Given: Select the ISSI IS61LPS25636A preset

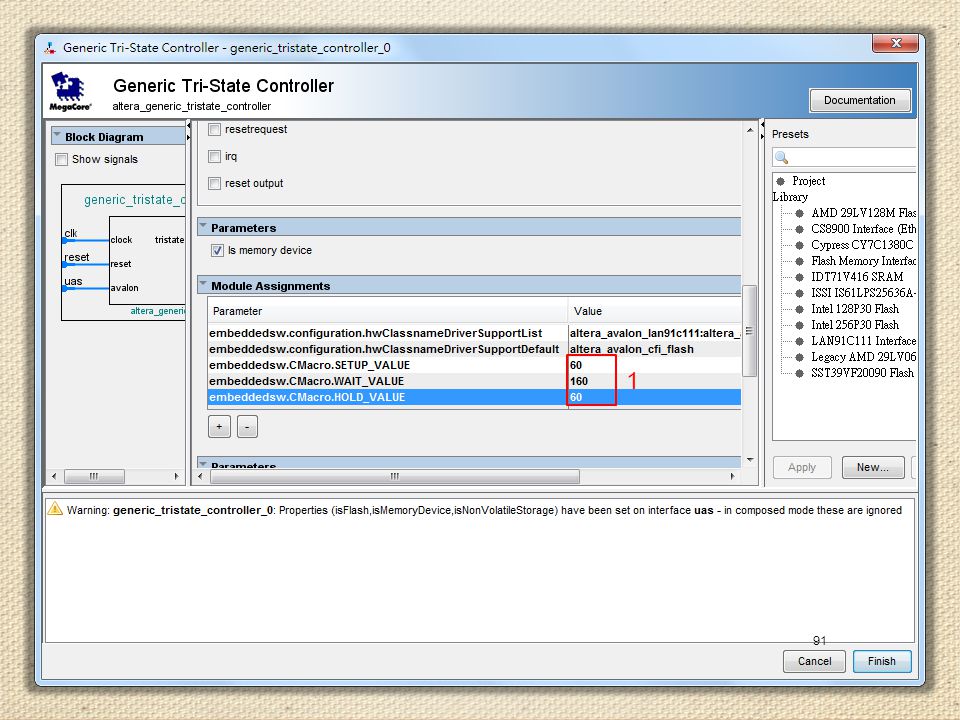Looking at the screenshot, I should tap(863, 293).
